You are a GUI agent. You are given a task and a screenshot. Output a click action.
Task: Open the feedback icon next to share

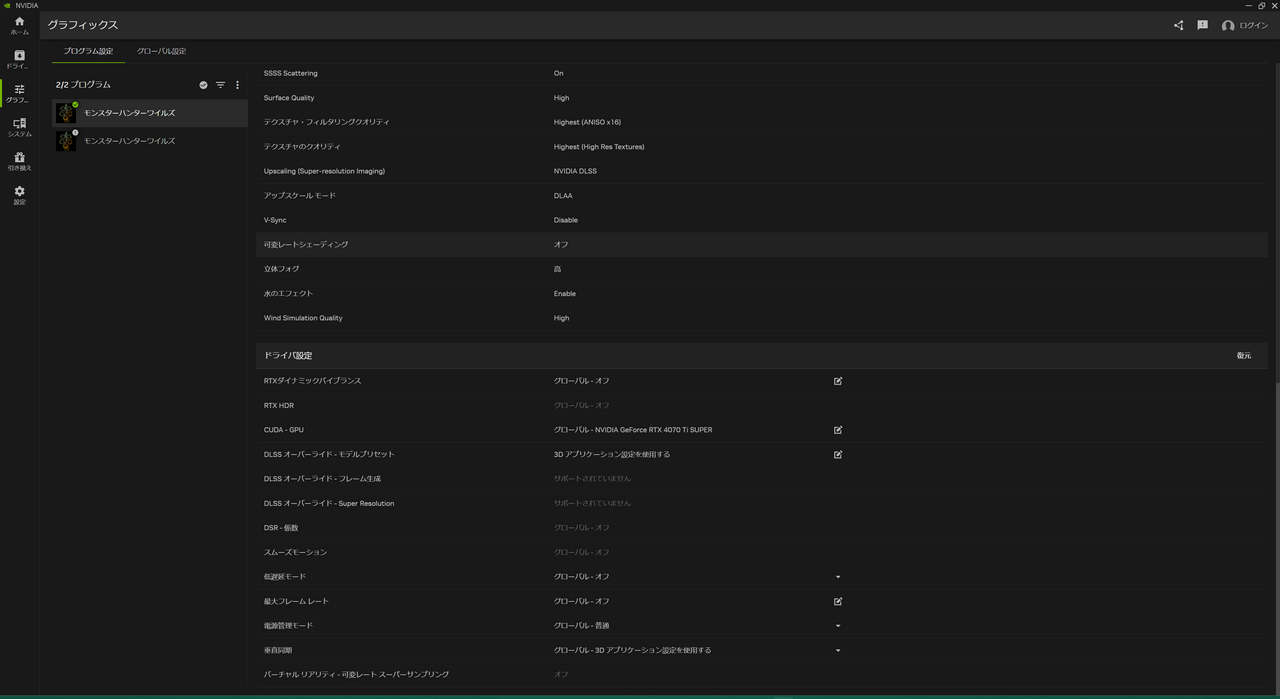(1202, 25)
